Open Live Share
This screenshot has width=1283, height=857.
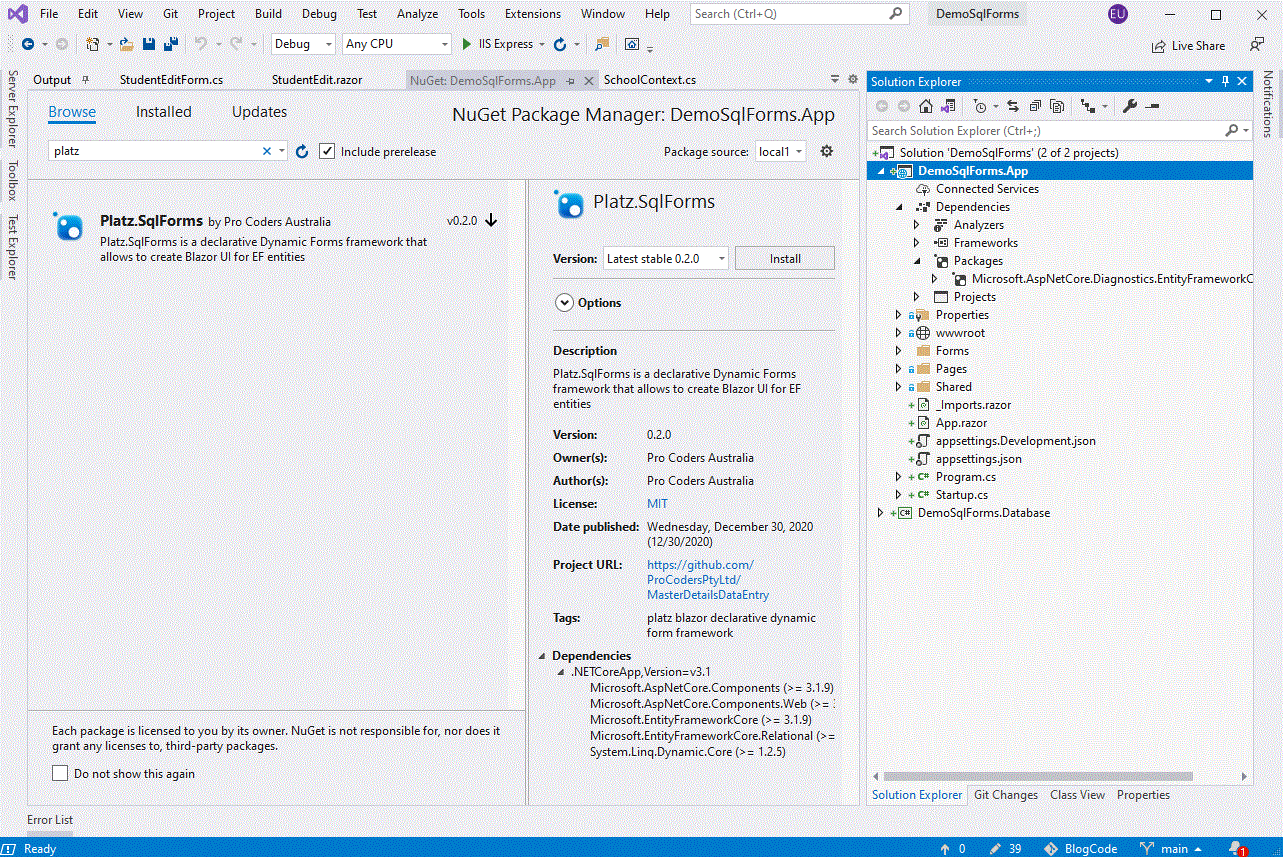[1188, 45]
